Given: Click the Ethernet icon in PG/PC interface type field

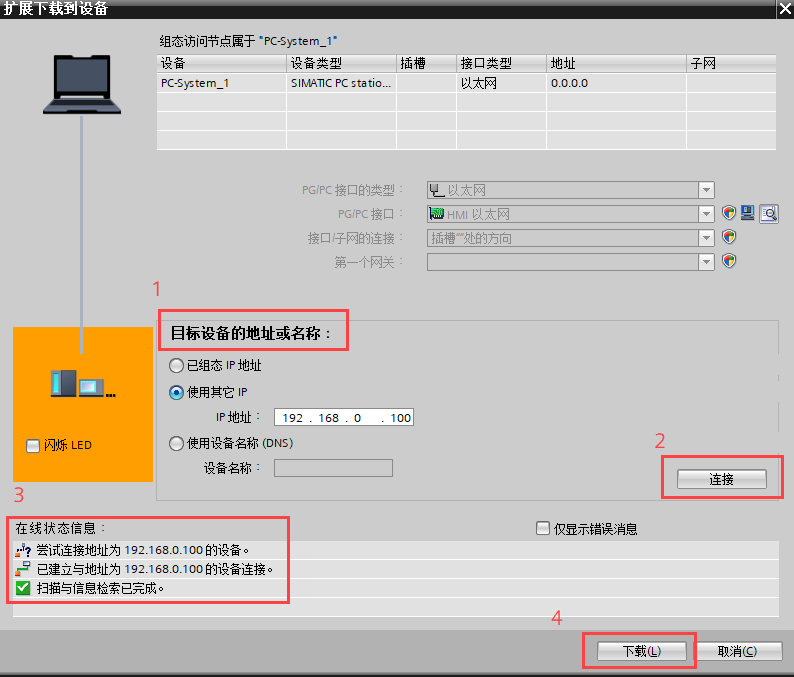Looking at the screenshot, I should (436, 190).
